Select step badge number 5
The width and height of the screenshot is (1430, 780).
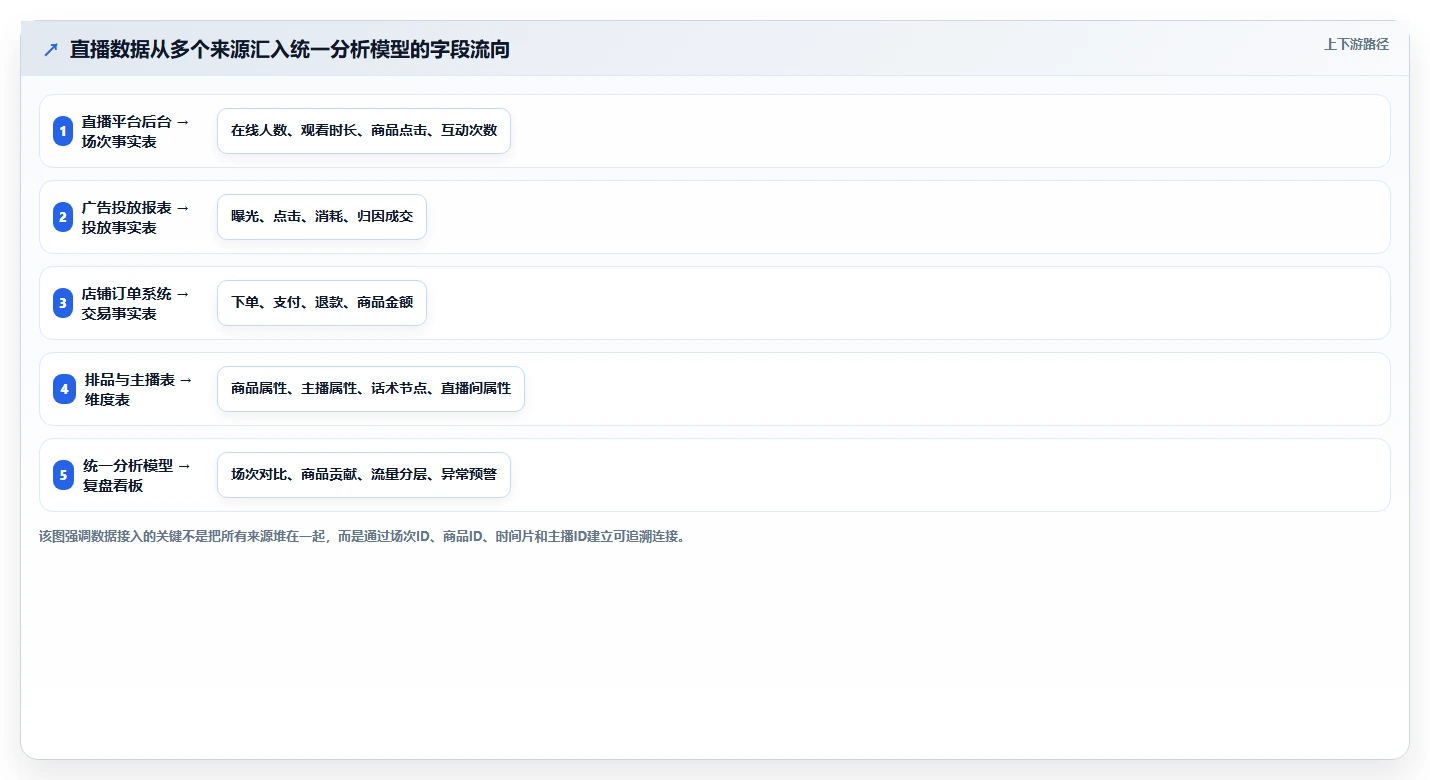[64, 475]
